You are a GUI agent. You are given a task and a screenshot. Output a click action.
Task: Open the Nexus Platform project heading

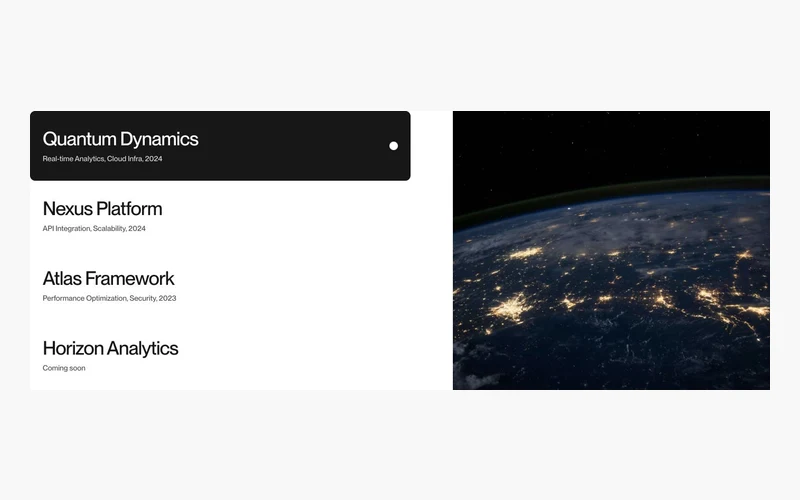click(x=103, y=209)
